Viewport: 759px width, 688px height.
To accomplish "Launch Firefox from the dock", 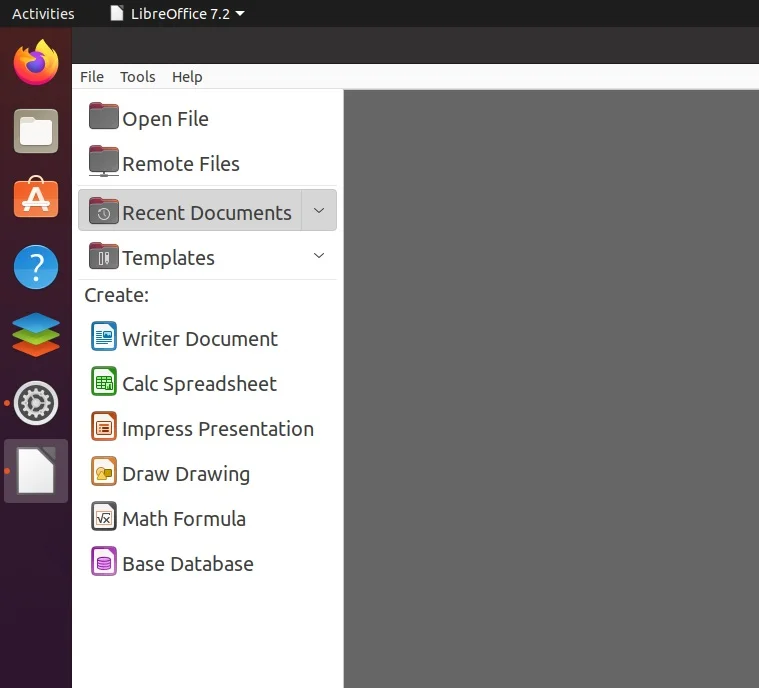I will pyautogui.click(x=36, y=62).
